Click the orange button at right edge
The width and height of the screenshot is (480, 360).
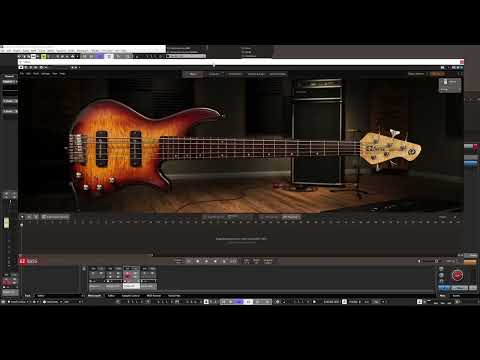tap(470, 262)
